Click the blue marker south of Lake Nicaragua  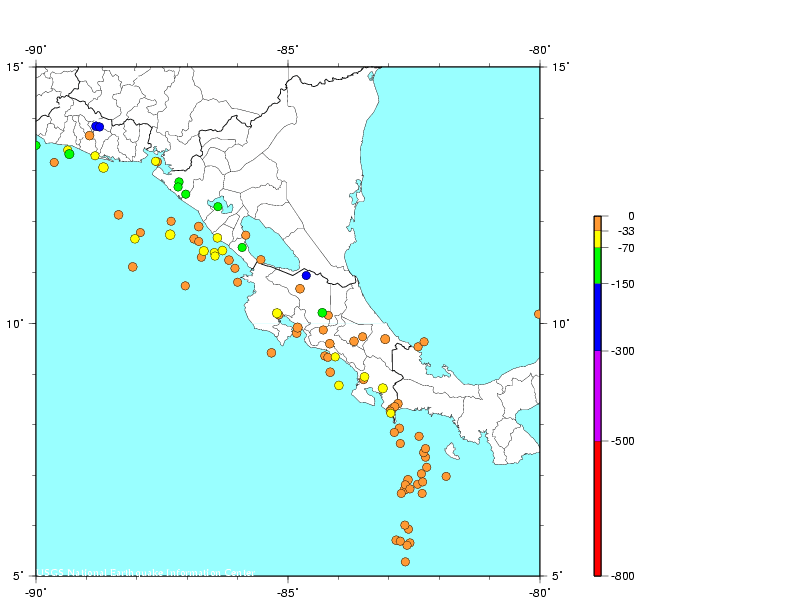pos(306,275)
